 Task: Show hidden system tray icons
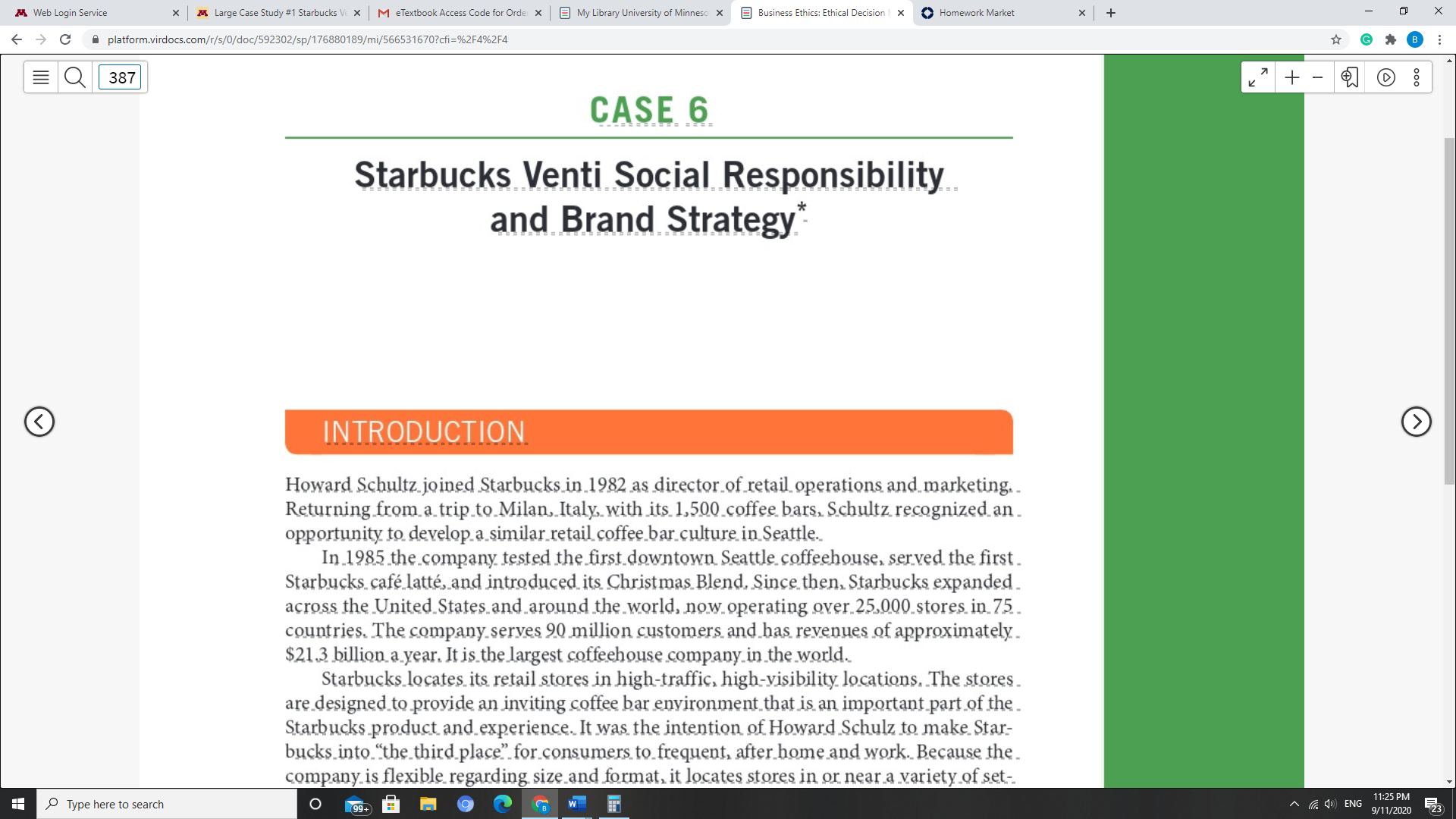coord(1294,804)
